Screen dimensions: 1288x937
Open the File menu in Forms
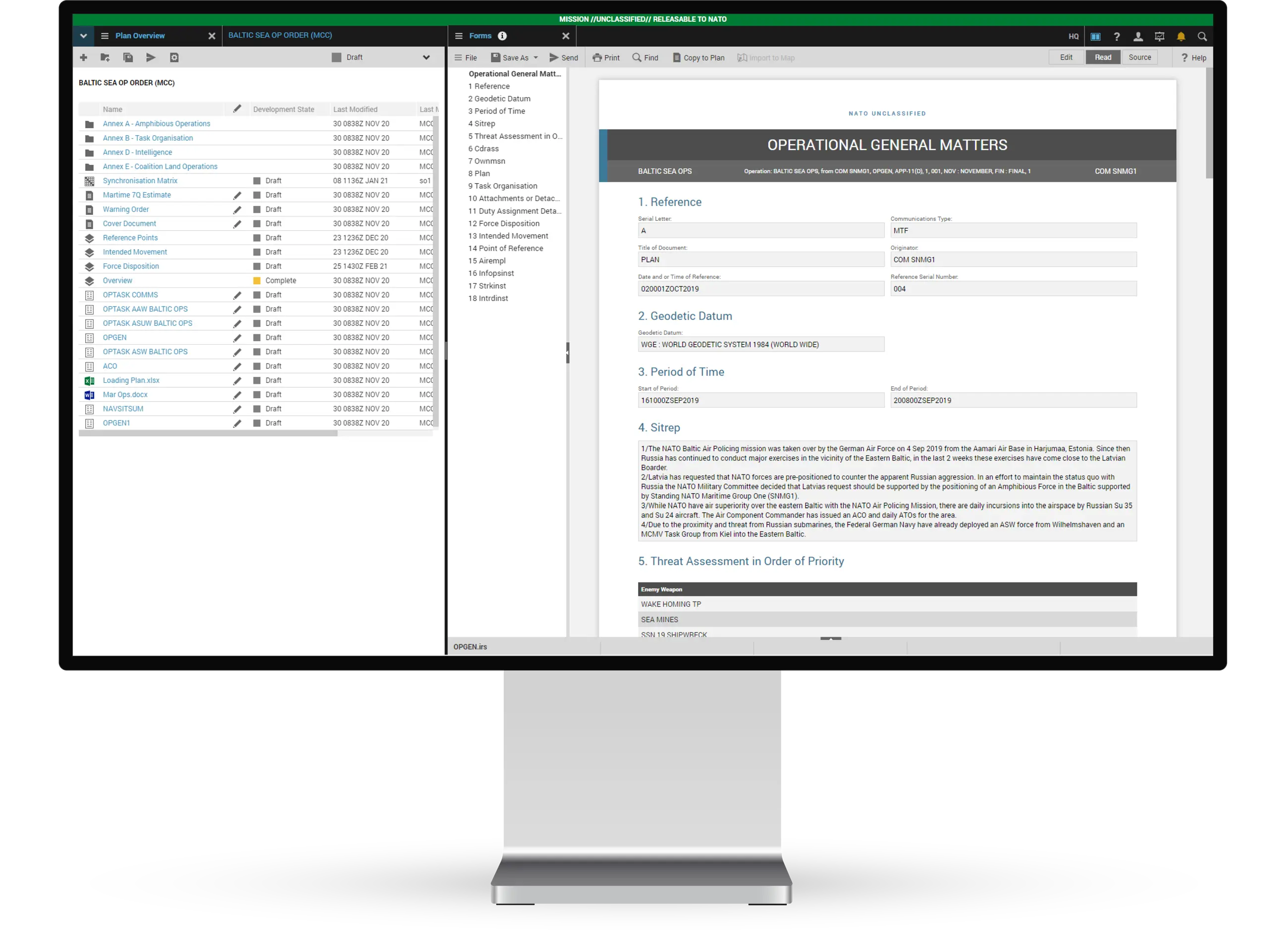click(465, 57)
